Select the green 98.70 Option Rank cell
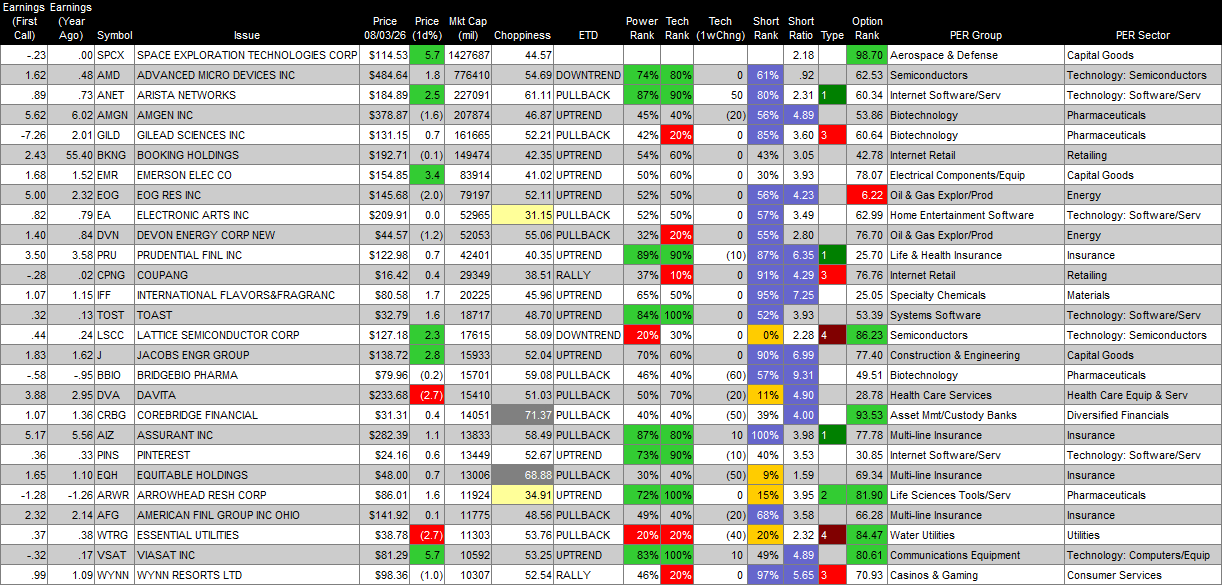 coord(866,55)
